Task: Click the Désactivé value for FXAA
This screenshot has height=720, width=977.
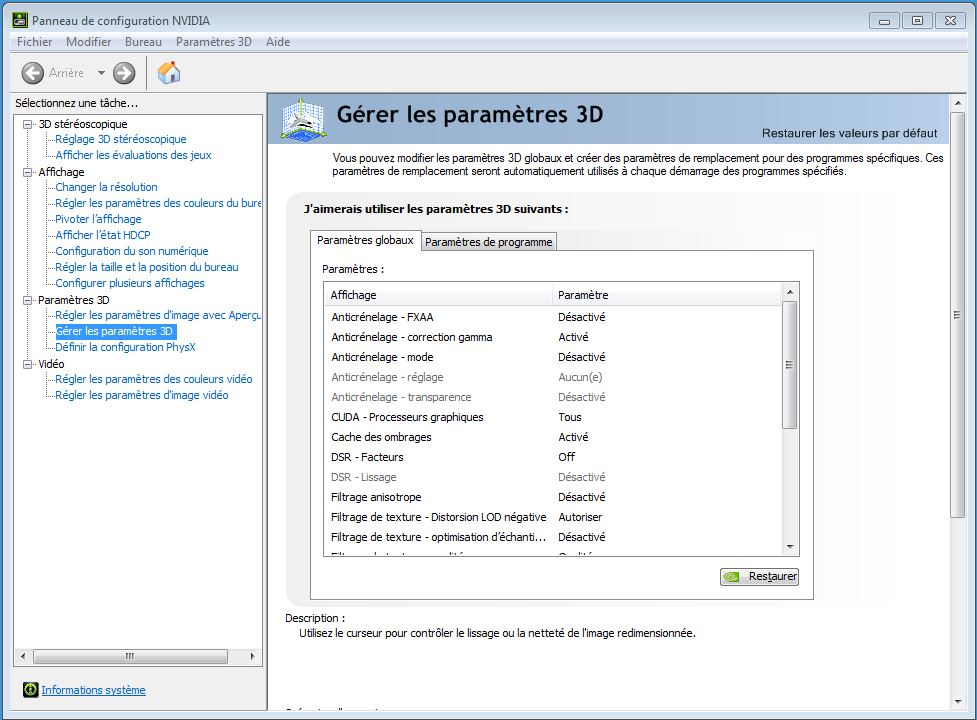Action: (582, 317)
